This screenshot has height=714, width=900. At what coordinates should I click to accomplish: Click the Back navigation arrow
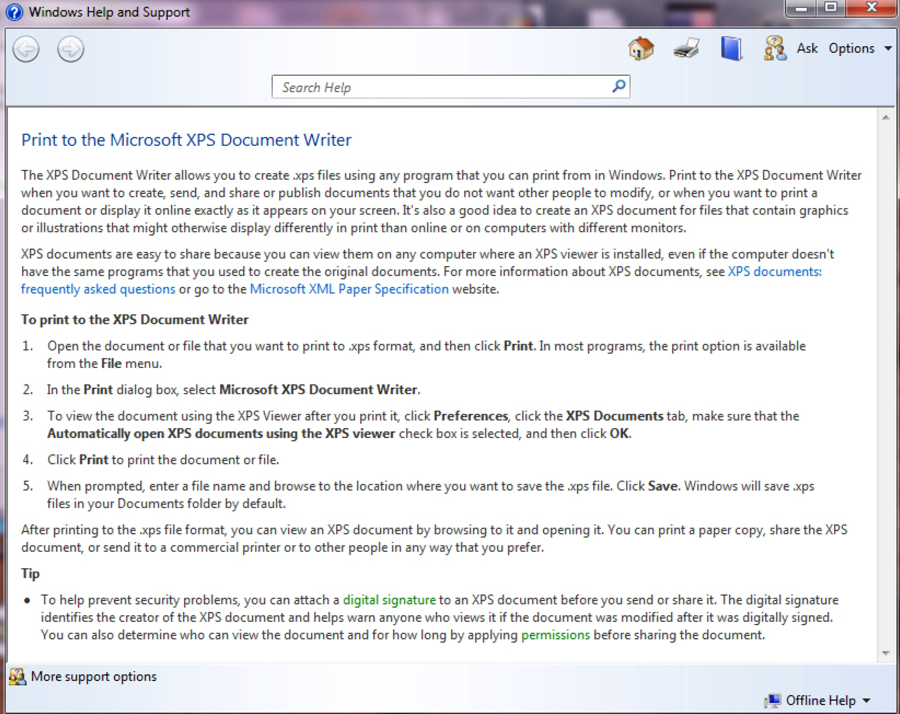click(26, 48)
